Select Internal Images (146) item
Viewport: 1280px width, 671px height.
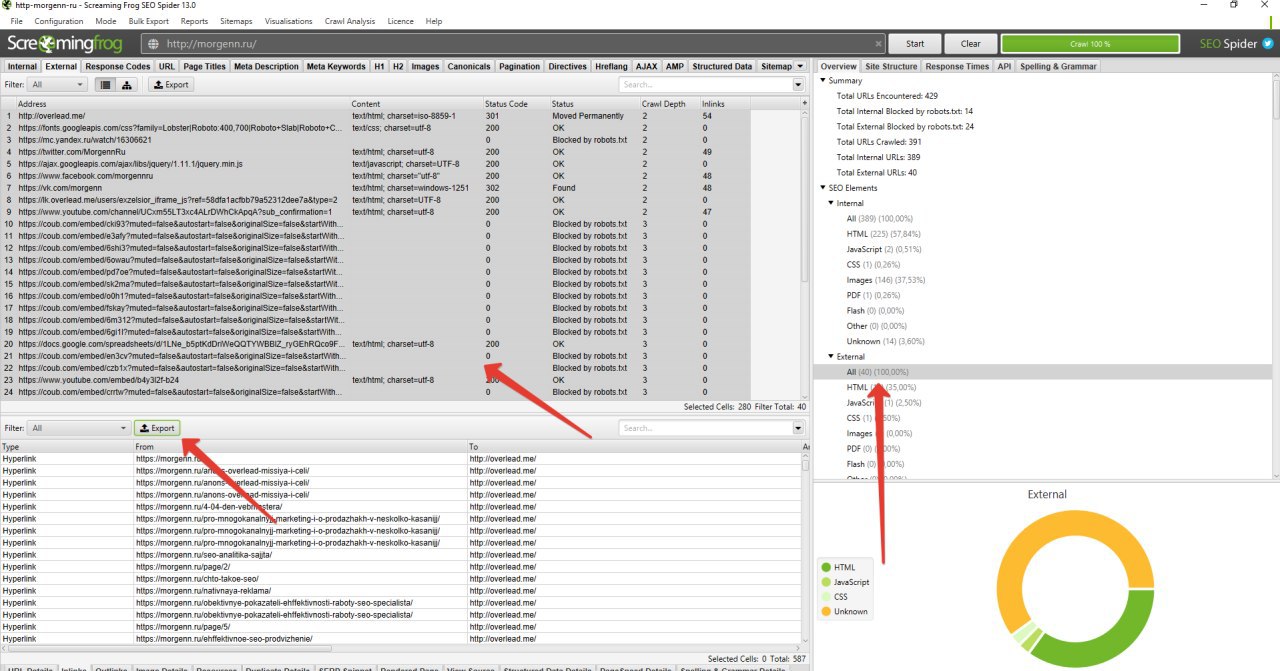coord(886,280)
